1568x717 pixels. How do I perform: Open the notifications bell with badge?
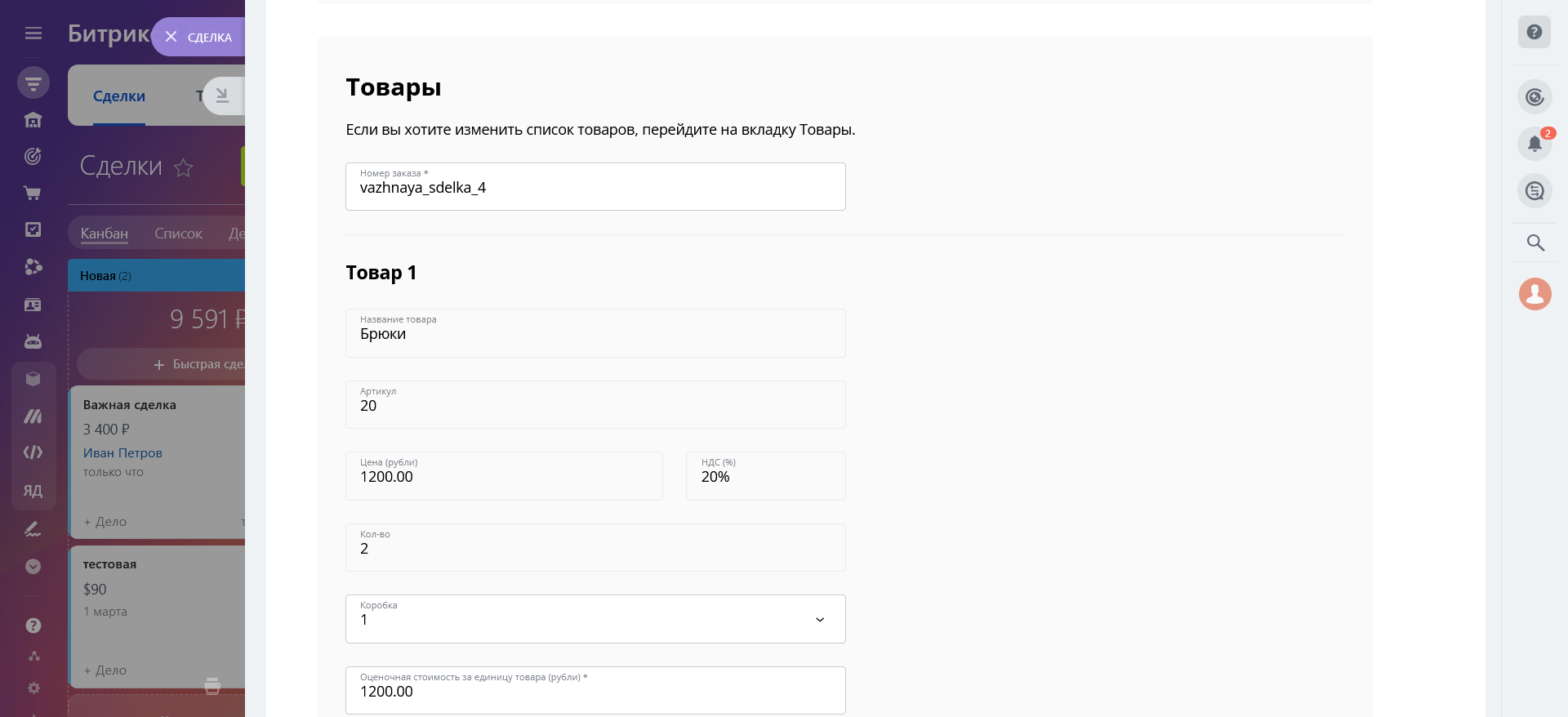click(1535, 144)
